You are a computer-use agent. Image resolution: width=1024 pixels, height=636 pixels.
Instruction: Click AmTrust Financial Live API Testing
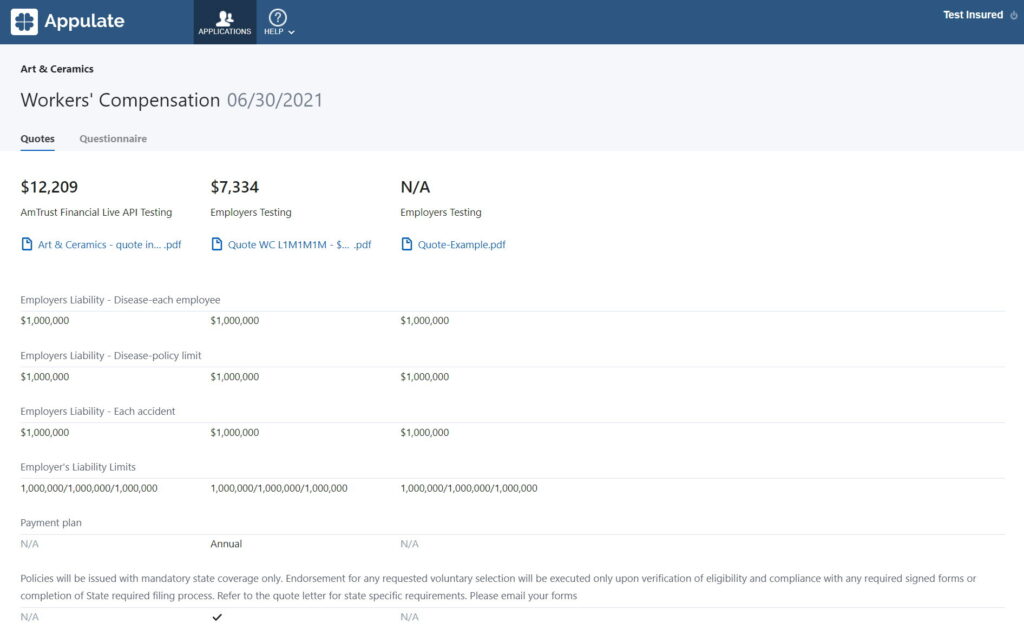96,212
